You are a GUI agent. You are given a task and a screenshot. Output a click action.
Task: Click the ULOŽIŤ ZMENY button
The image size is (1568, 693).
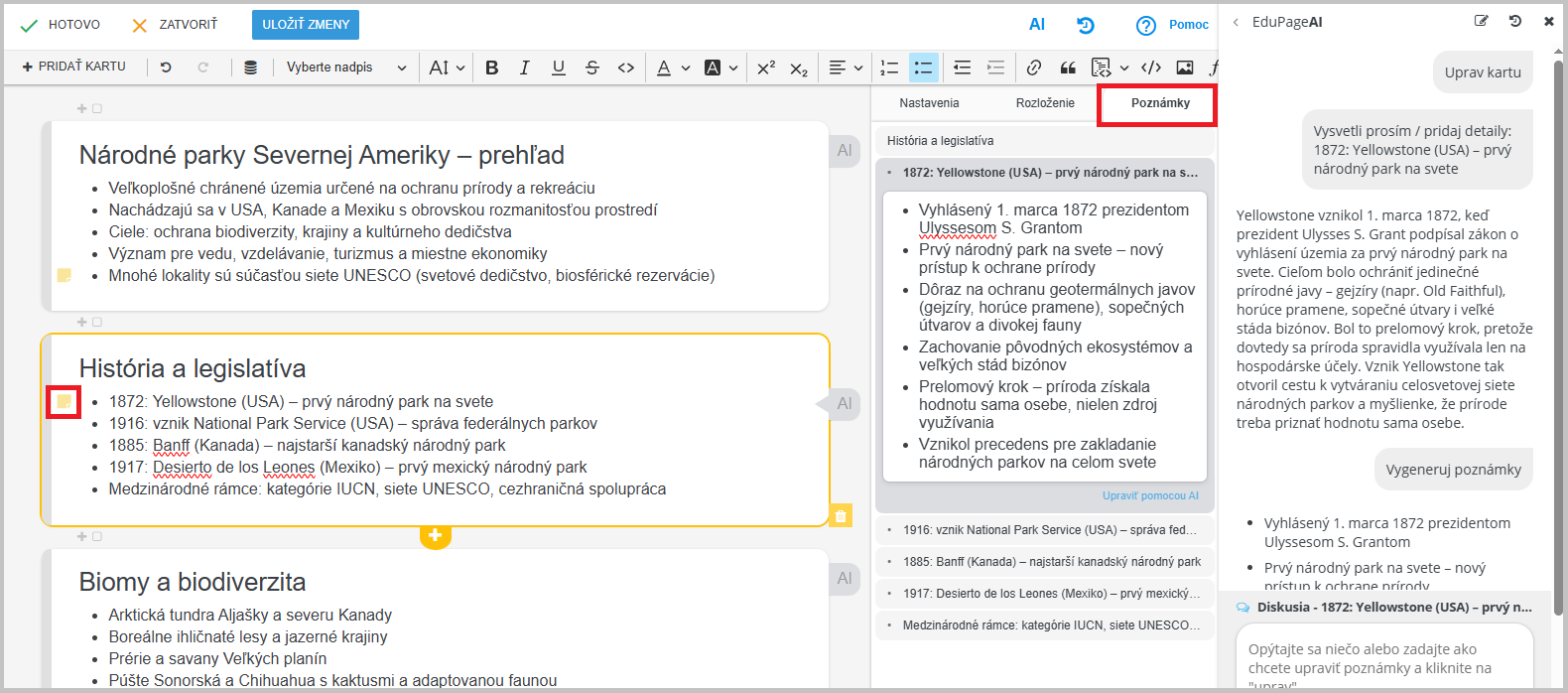306,25
